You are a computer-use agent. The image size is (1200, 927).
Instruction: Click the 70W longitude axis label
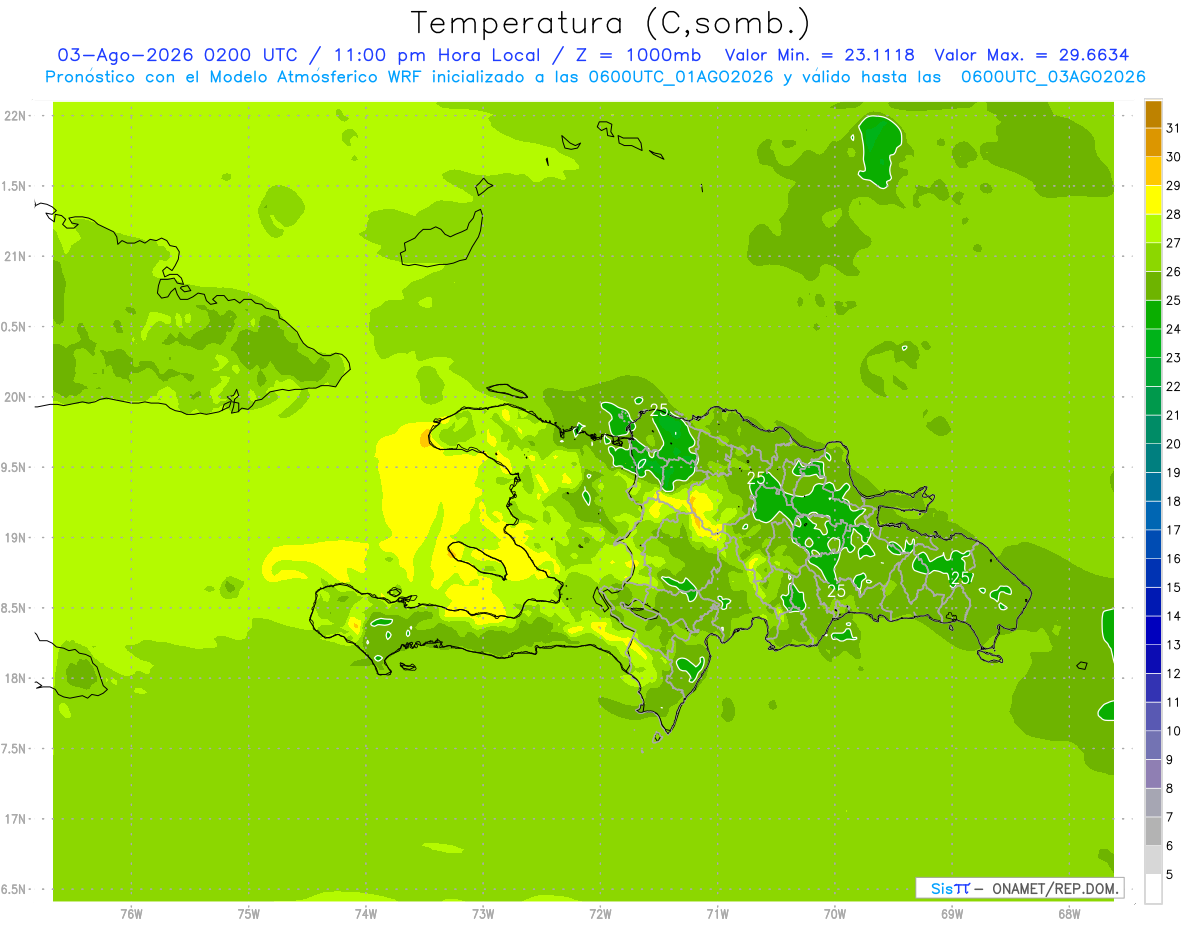[834, 914]
